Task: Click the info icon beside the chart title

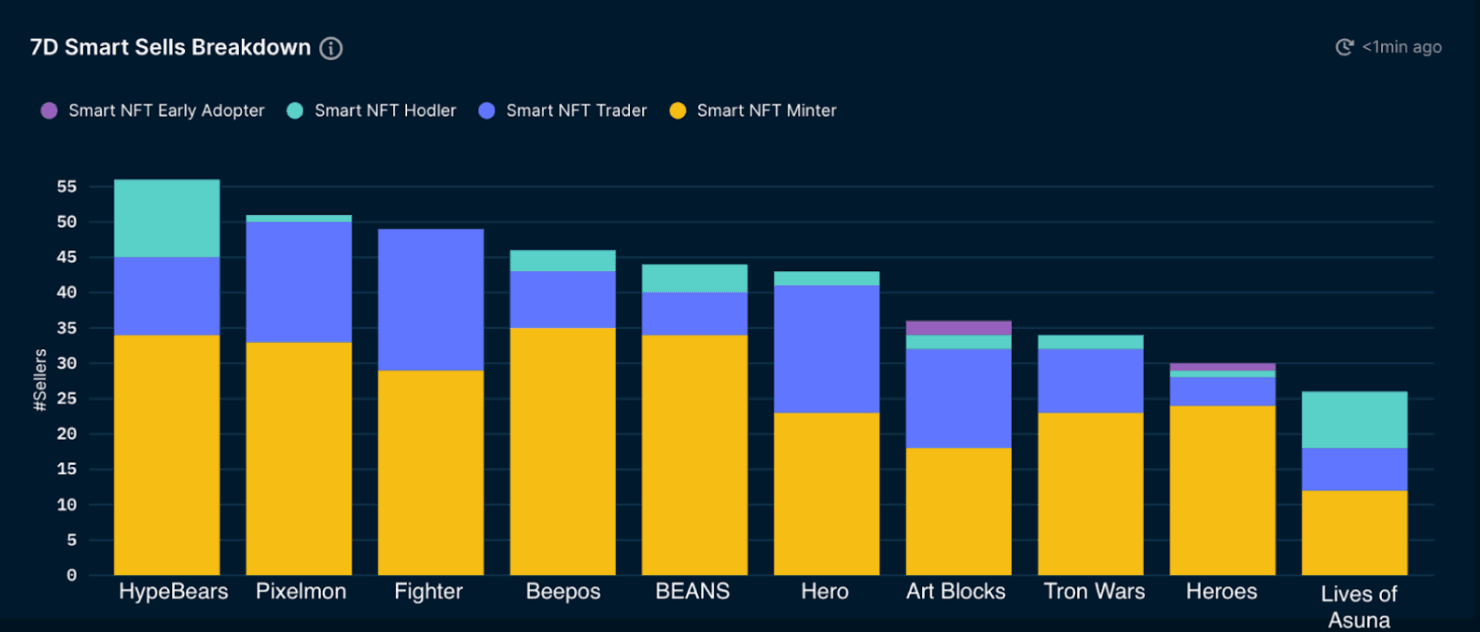Action: (330, 47)
